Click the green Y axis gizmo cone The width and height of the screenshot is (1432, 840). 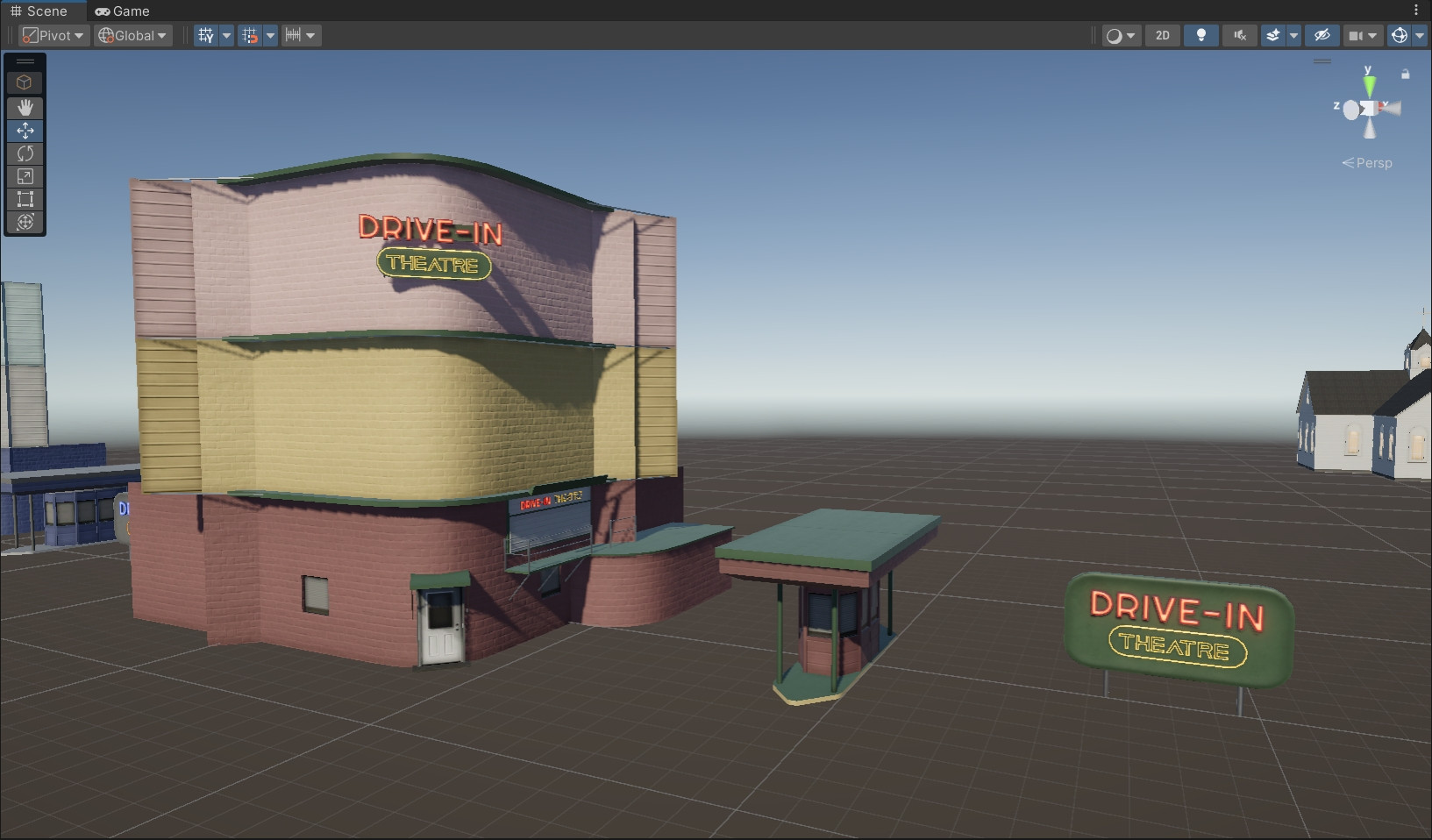click(x=1369, y=86)
